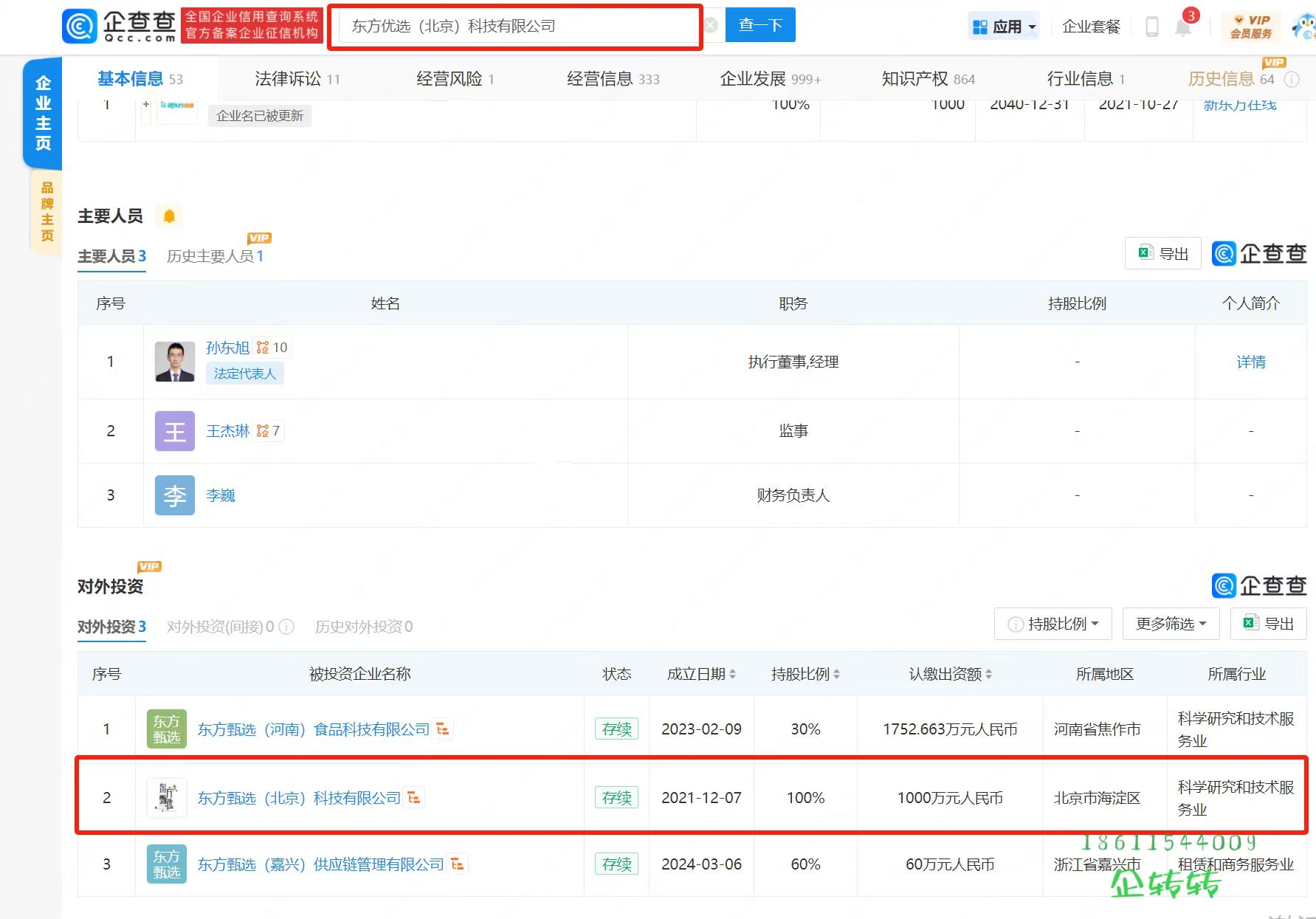This screenshot has height=919, width=1316.
Task: Export 主要人员 table with 导出
Action: [x=1163, y=254]
